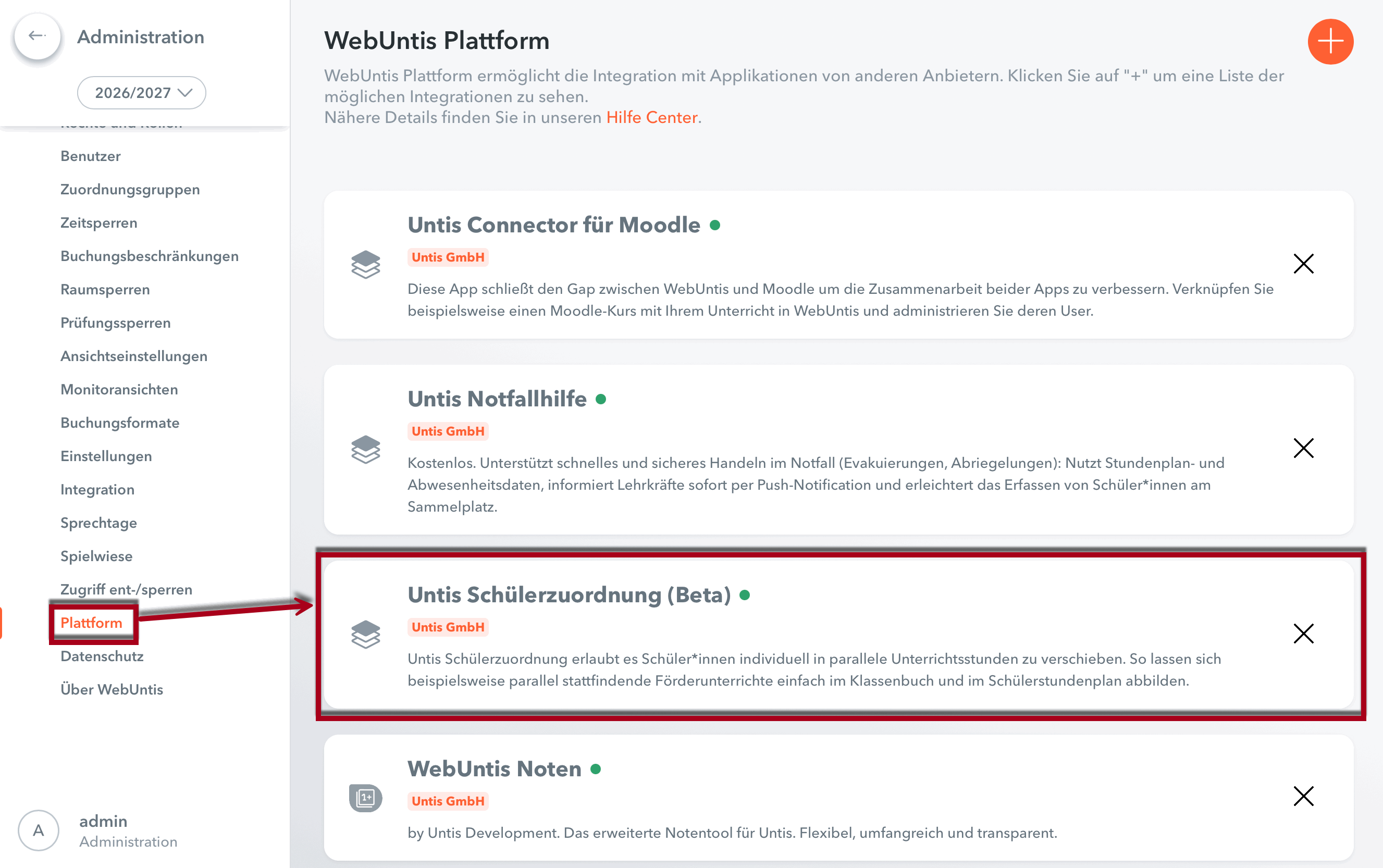
Task: Click the Administration heading in the sidebar
Action: tap(141, 37)
